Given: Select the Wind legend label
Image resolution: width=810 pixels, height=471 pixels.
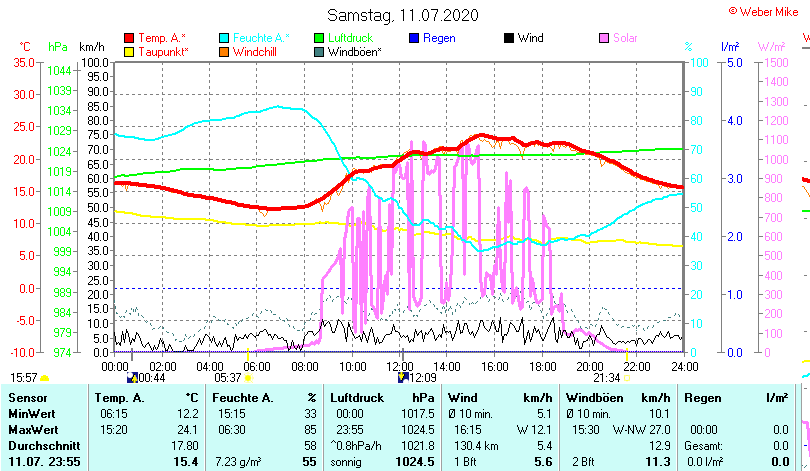Looking at the screenshot, I should (x=531, y=38).
